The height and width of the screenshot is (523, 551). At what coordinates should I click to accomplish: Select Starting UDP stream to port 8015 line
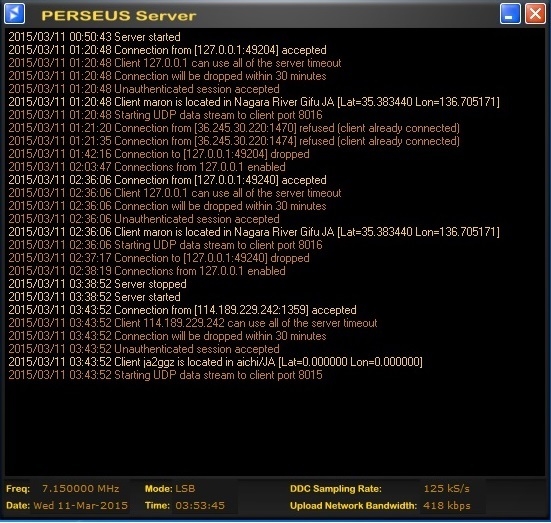(166, 375)
